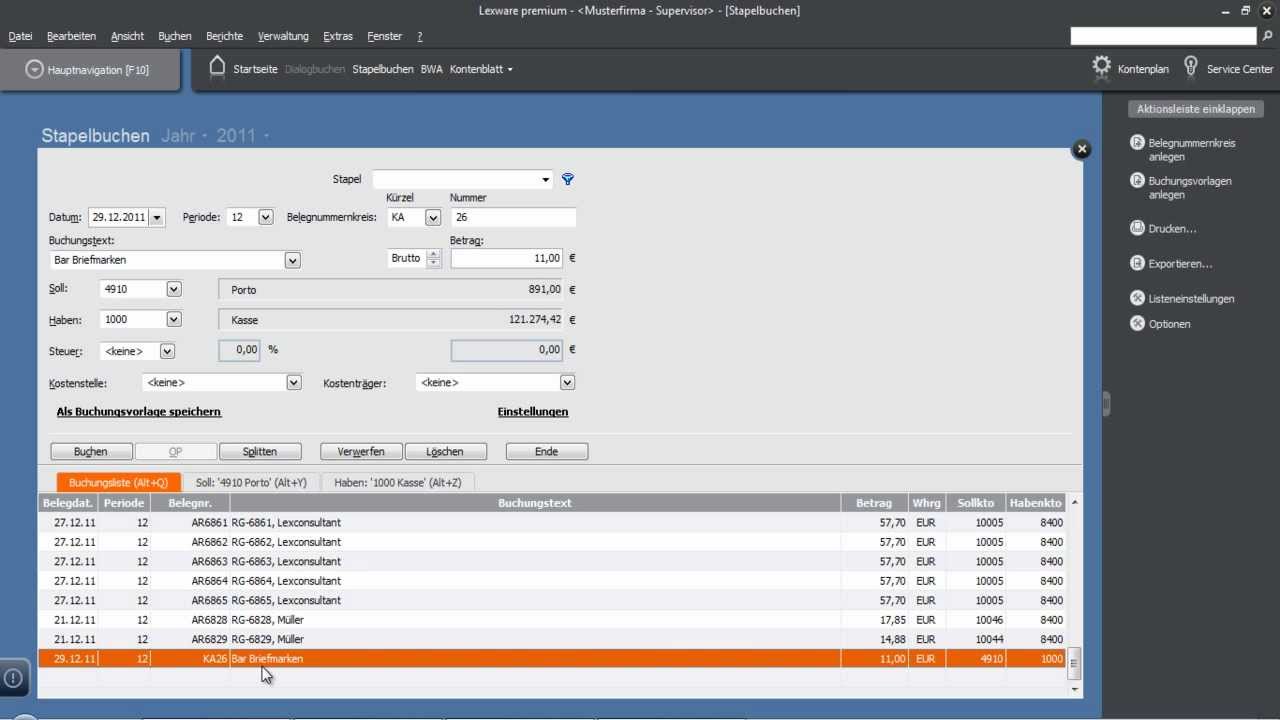
Task: Expand the Periode dropdown
Action: point(265,217)
